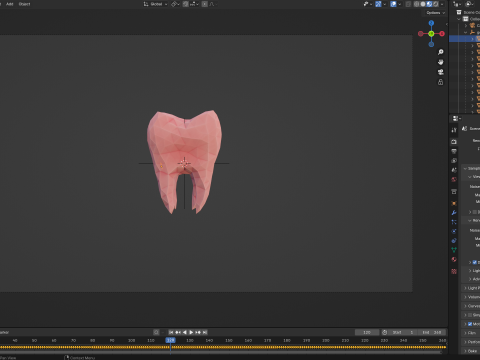Viewport: 480px width, 360px height.
Task: Open the Output properties tab
Action: (454, 151)
